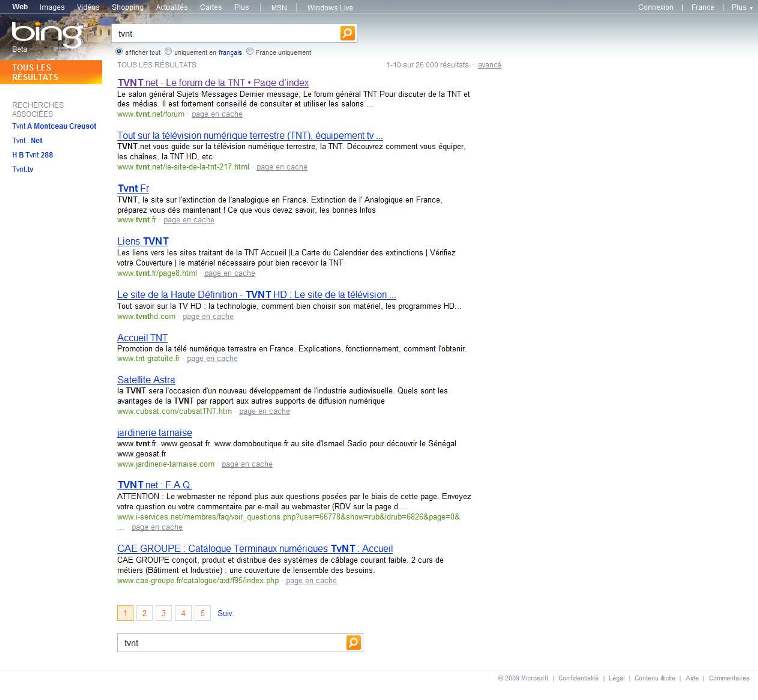
Task: Click 'Suiv.' next page link
Action: [x=225, y=613]
